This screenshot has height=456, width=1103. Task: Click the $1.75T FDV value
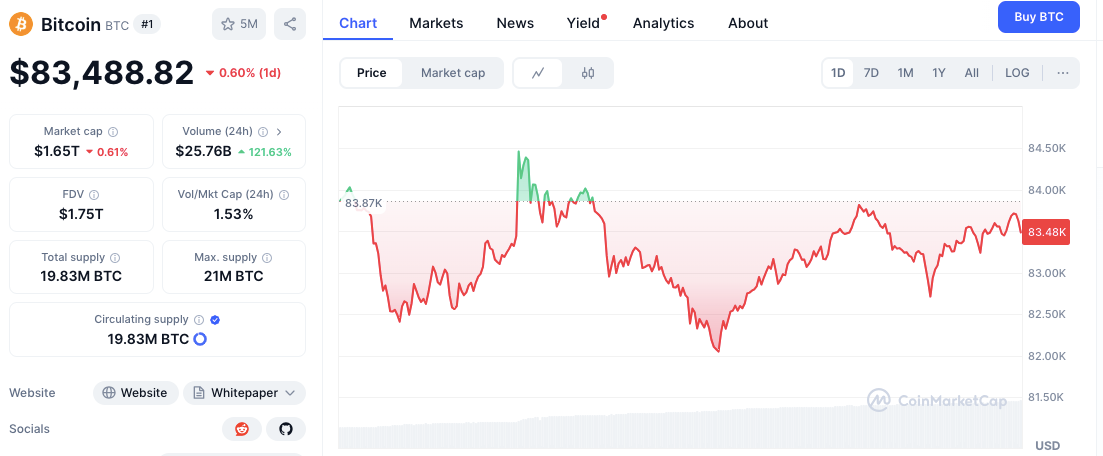pyautogui.click(x=81, y=214)
